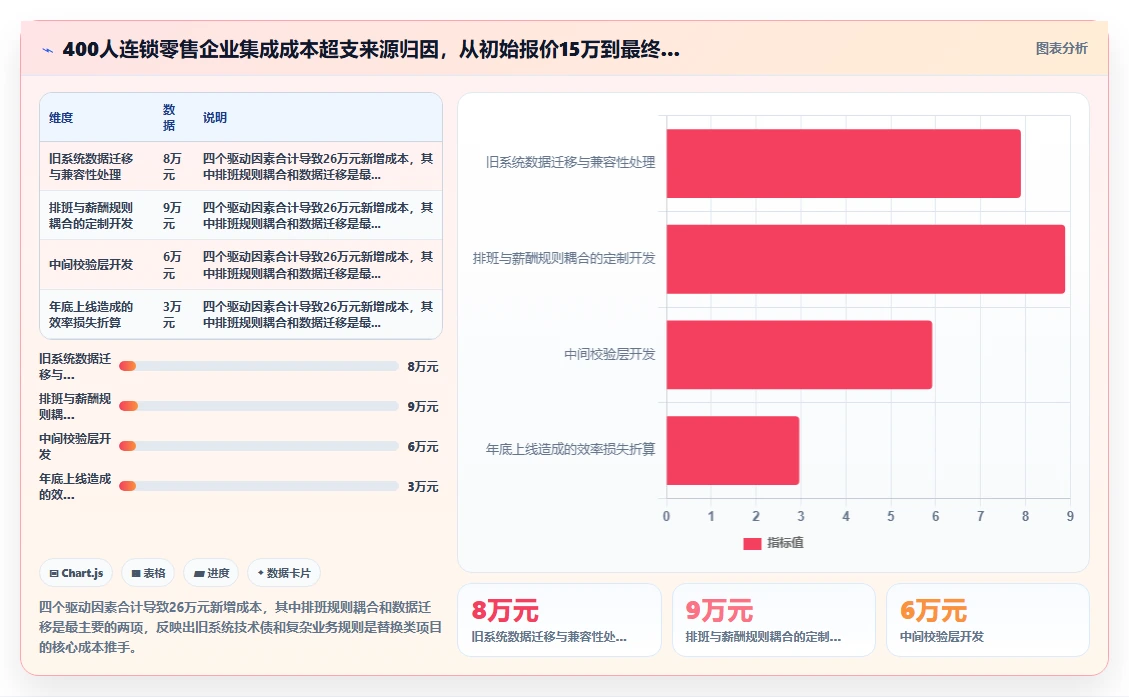This screenshot has width=1129, height=697.
Task: Select the 表格 tag chip
Action: (x=148, y=573)
